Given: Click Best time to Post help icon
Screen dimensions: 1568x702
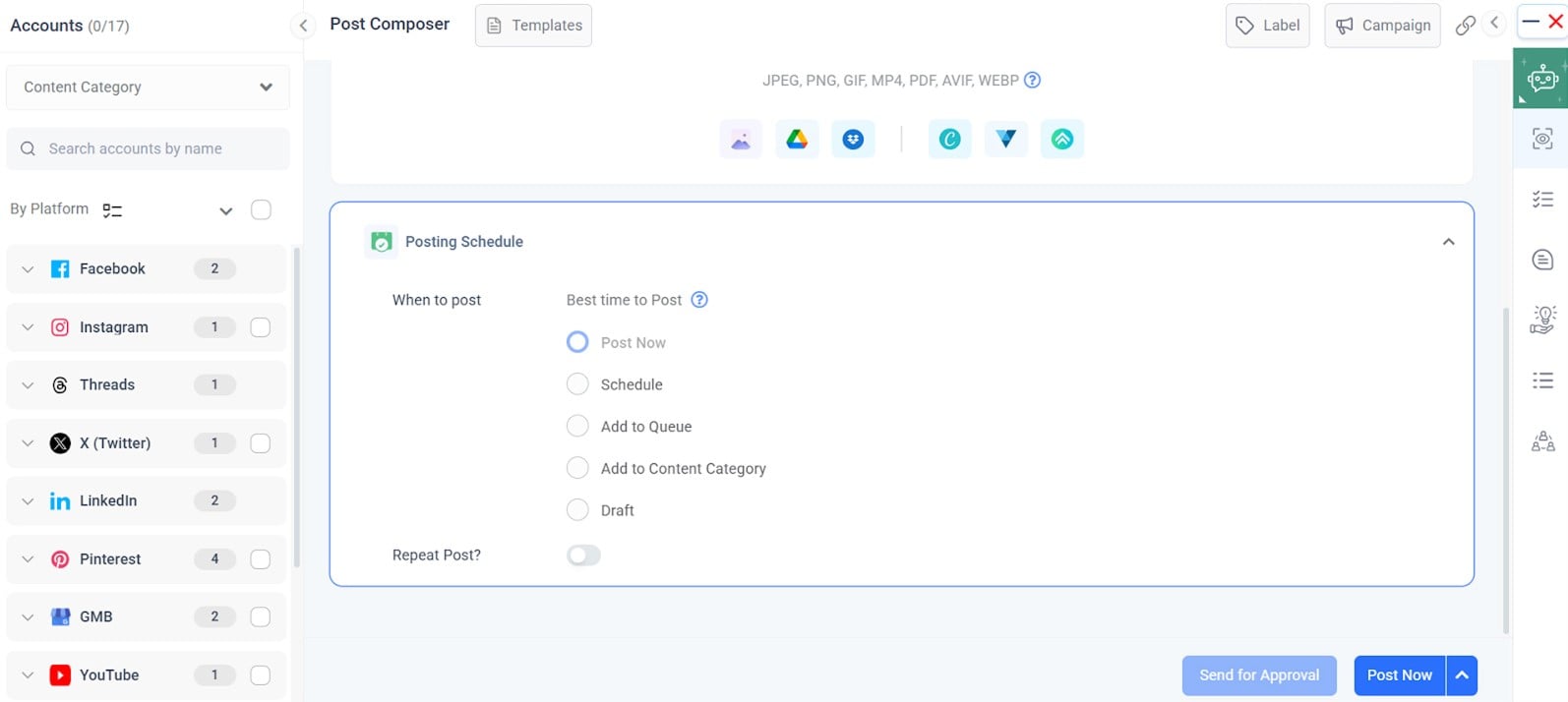Looking at the screenshot, I should (699, 300).
